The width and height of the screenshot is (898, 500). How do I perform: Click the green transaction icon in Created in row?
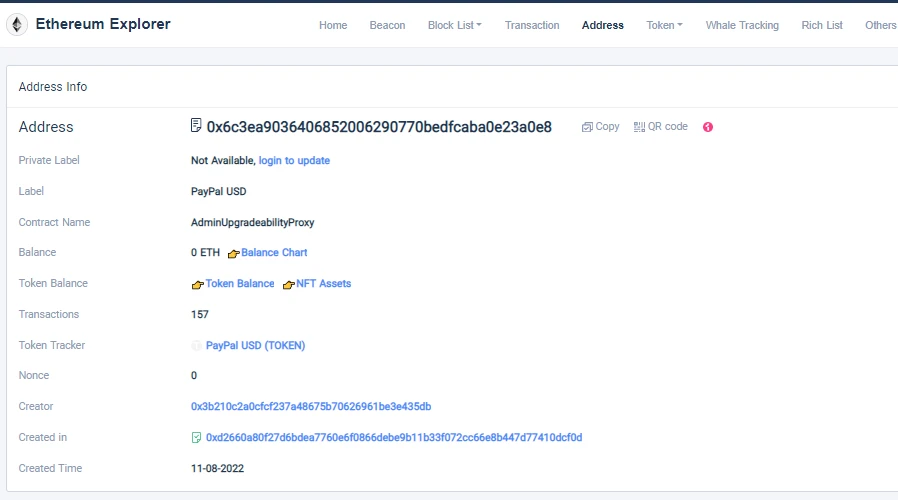tap(196, 438)
